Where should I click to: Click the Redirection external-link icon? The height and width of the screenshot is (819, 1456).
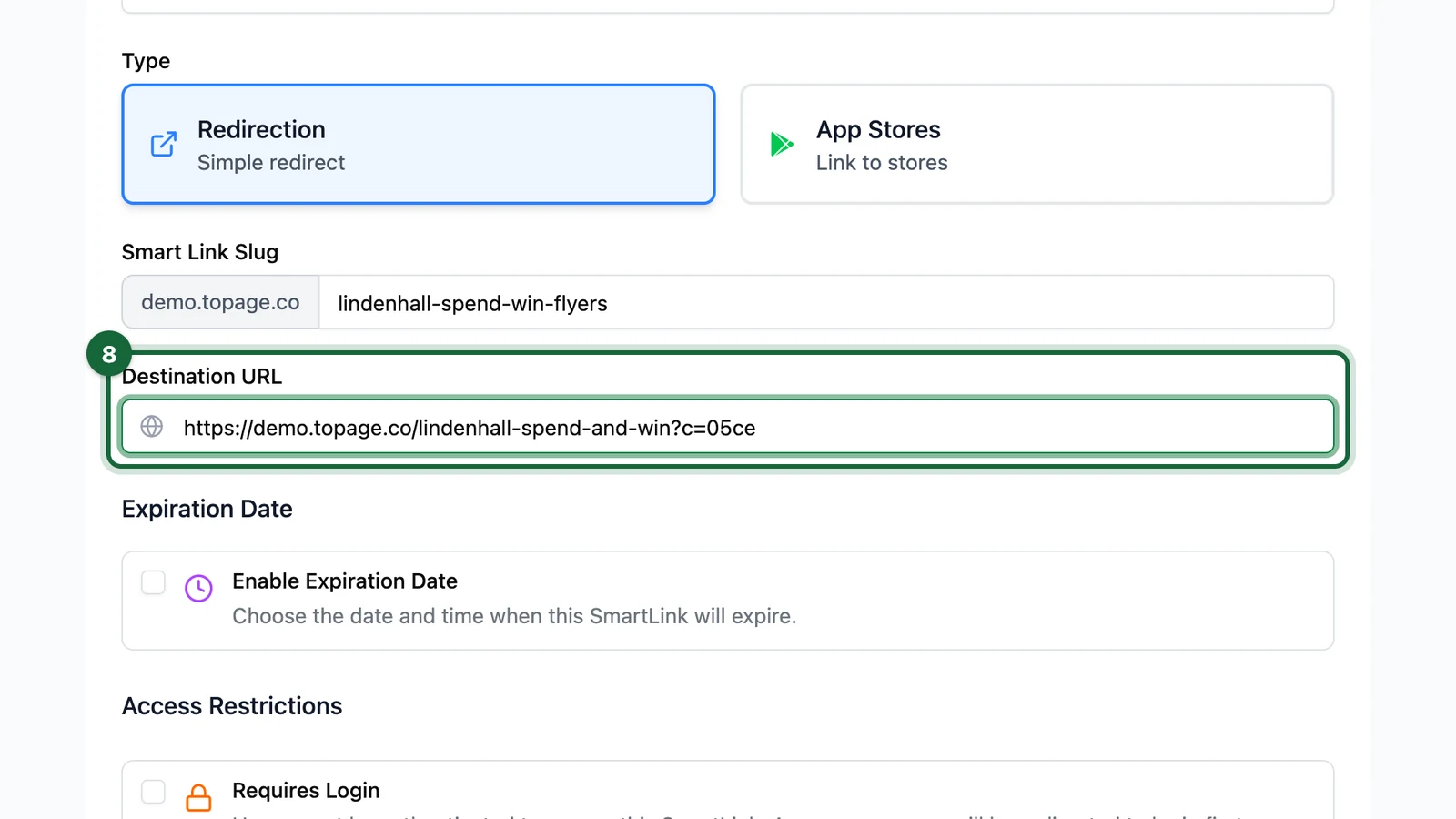[164, 144]
